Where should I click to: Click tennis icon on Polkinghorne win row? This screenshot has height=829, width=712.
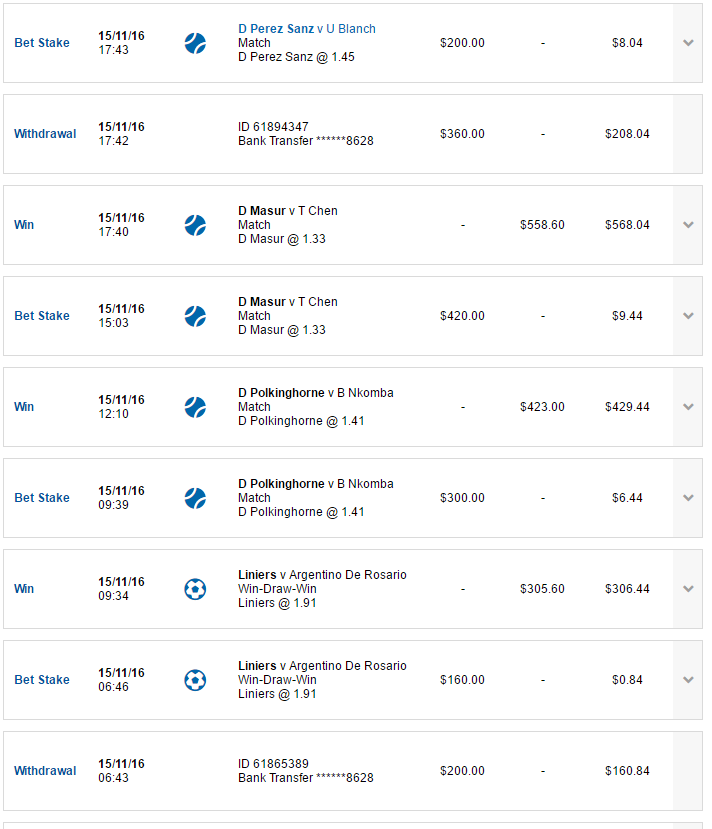195,407
